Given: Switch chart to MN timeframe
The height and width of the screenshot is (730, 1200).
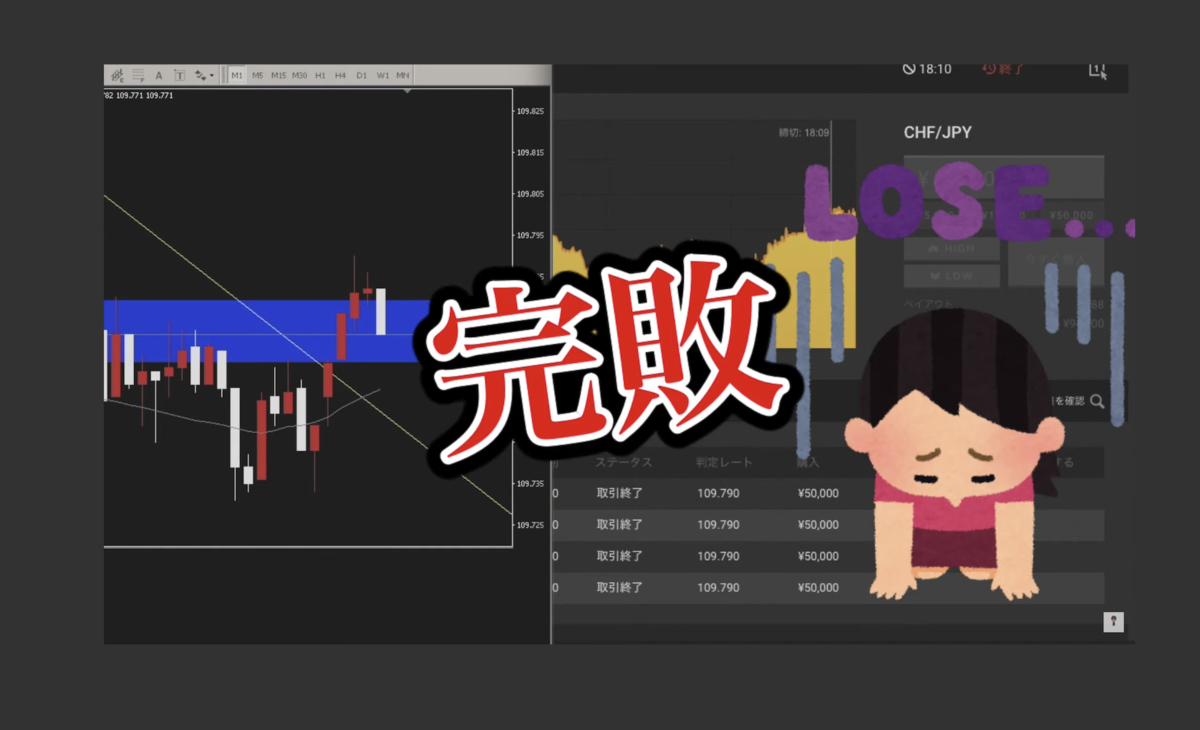Looking at the screenshot, I should [x=402, y=75].
